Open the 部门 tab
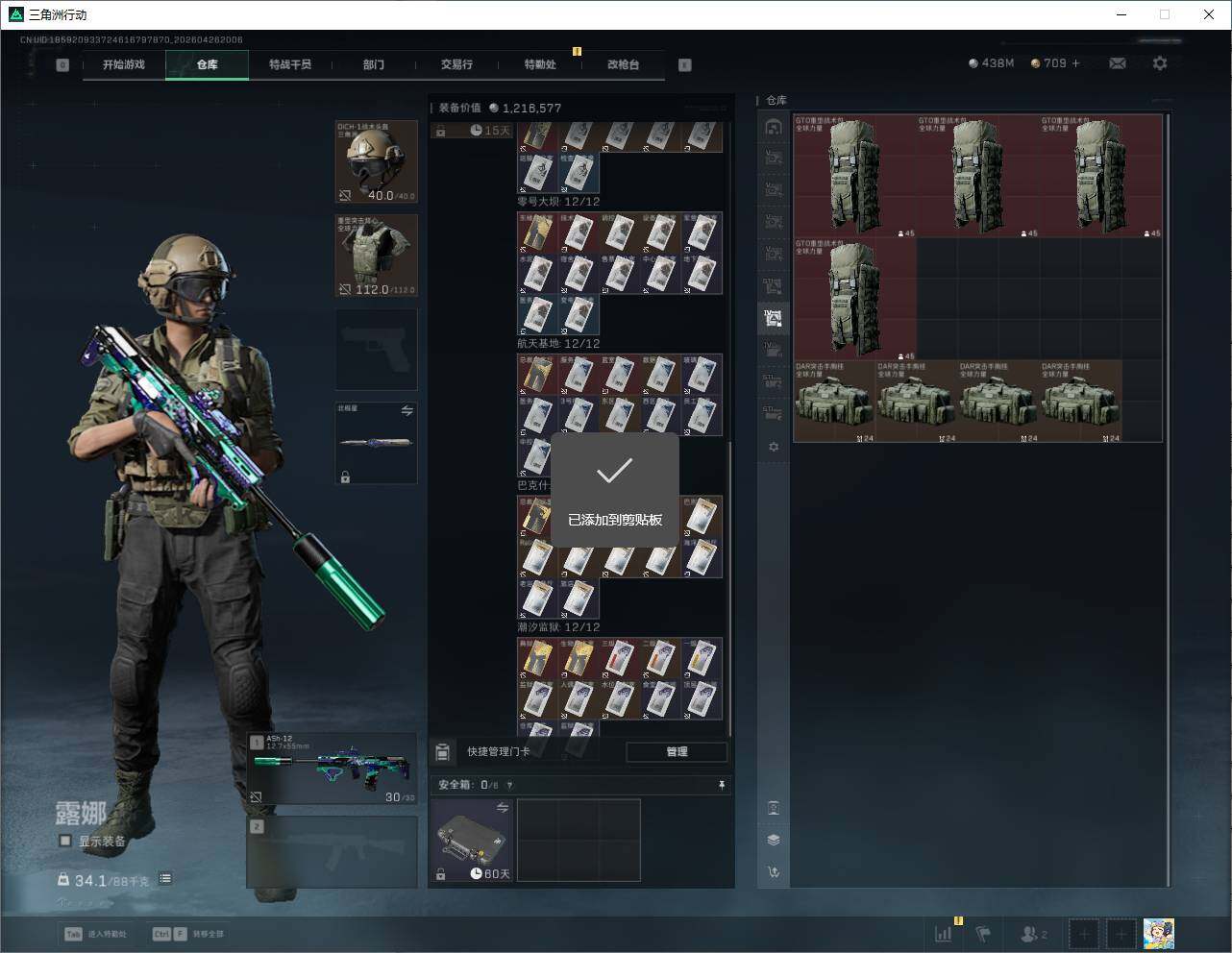 [374, 64]
